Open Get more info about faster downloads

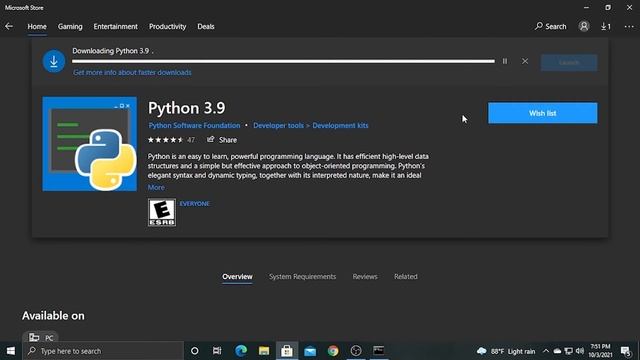(x=132, y=73)
